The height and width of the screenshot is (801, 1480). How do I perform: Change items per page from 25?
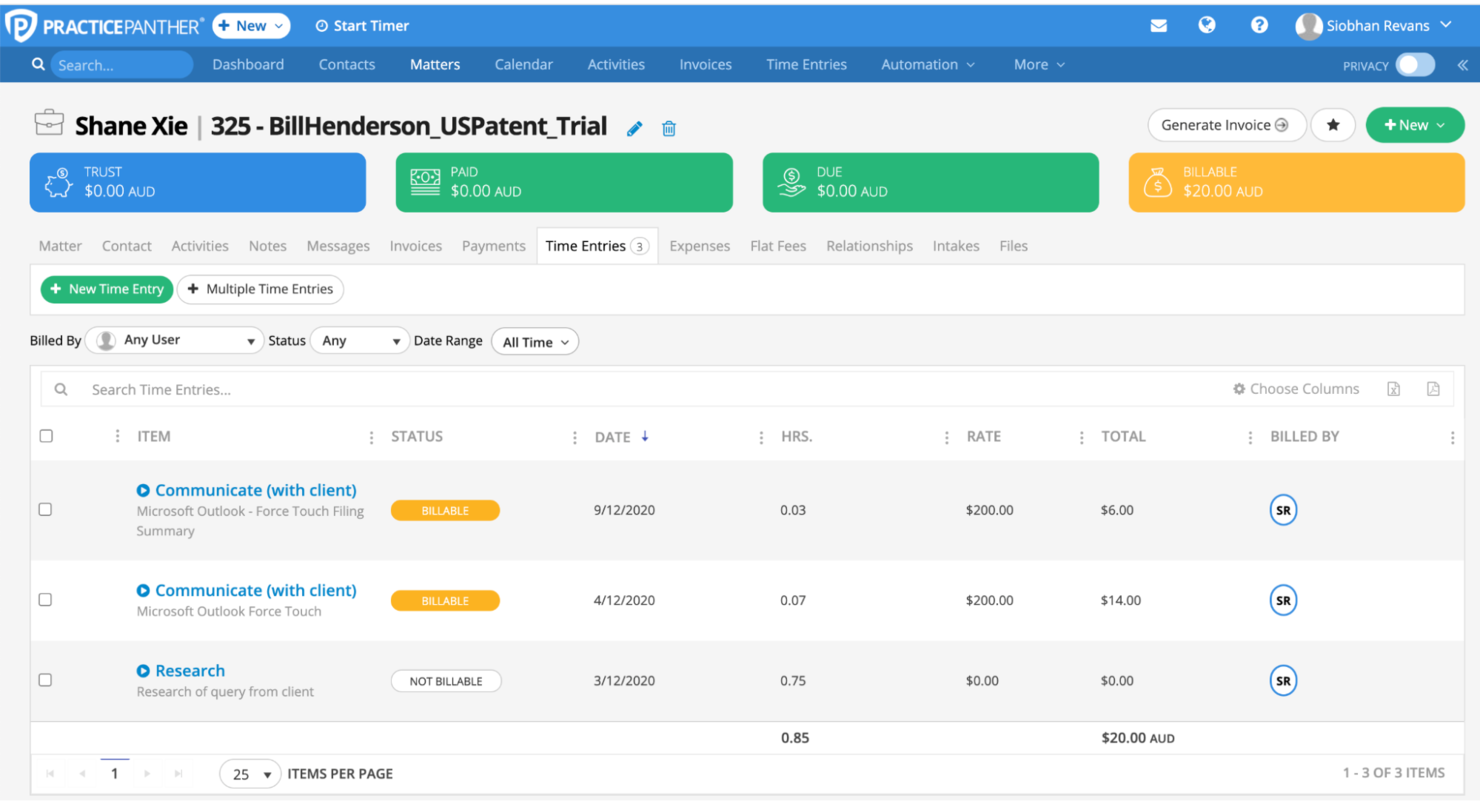[250, 773]
